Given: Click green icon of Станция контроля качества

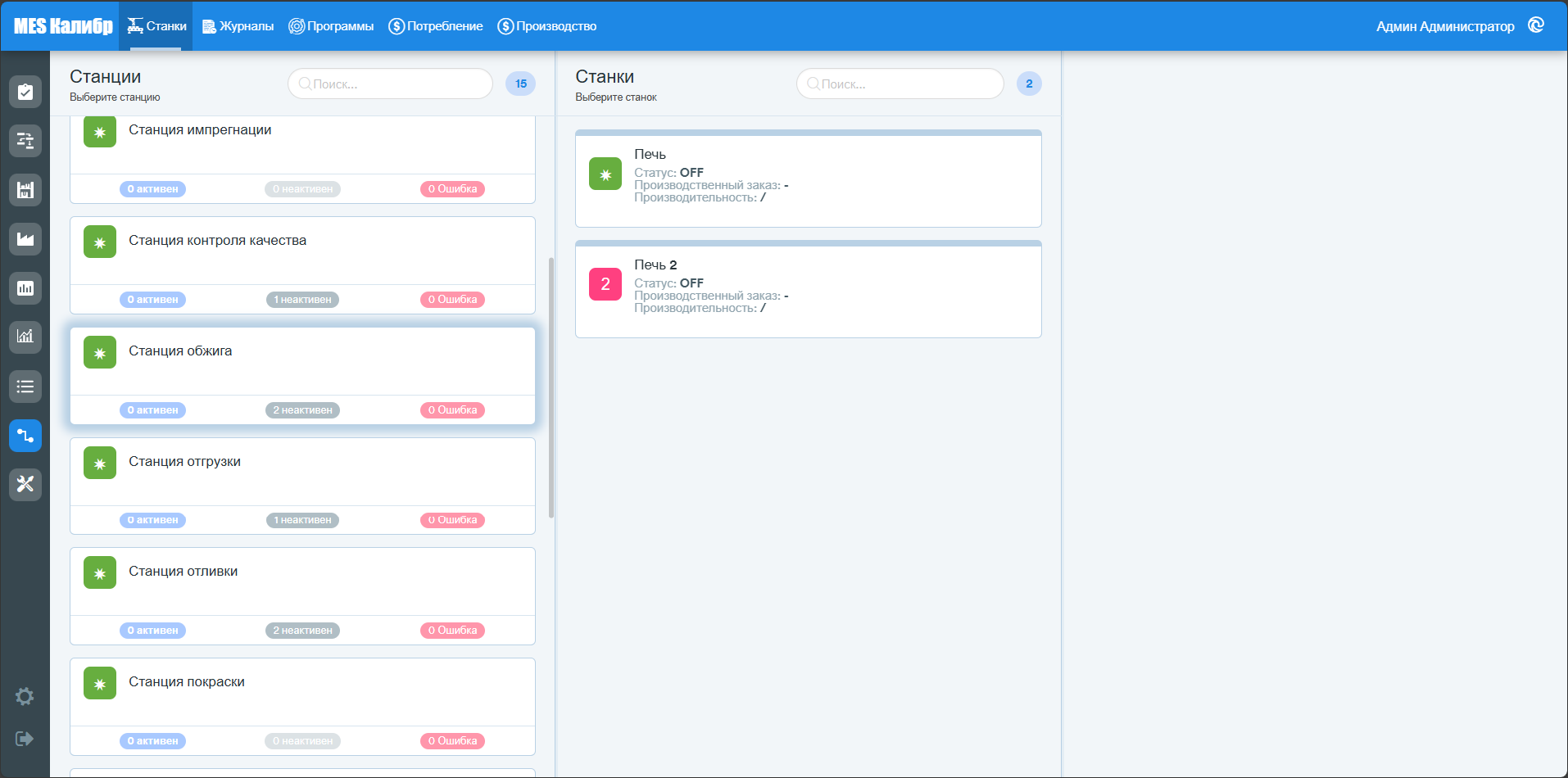Looking at the screenshot, I should coord(100,242).
